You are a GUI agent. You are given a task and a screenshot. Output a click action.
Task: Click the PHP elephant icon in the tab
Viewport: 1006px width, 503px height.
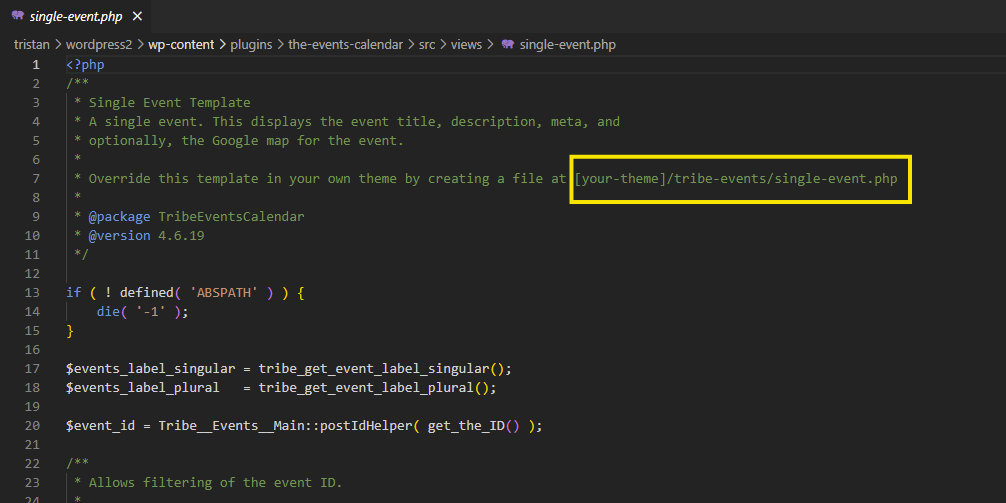tap(18, 16)
